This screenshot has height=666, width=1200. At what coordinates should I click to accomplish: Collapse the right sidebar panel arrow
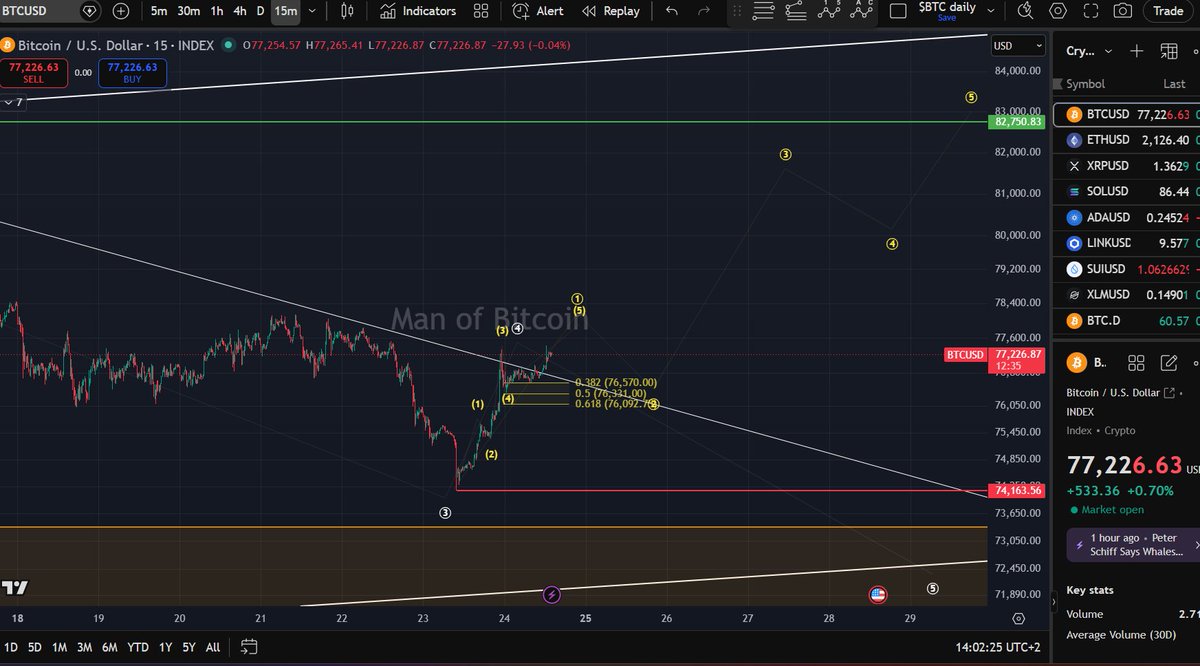coord(1056,601)
